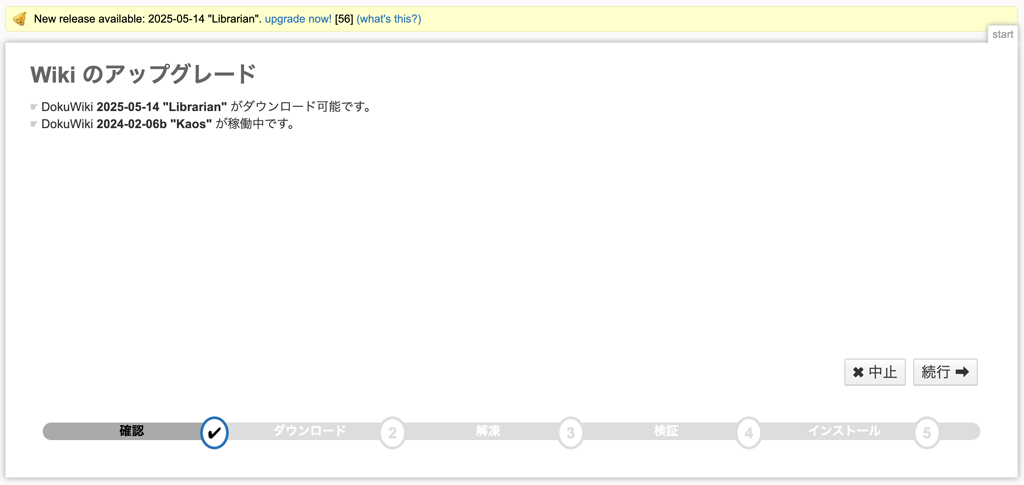Image resolution: width=1024 pixels, height=485 pixels.
Task: Open the "upgrade now!" link
Action: pyautogui.click(x=298, y=19)
